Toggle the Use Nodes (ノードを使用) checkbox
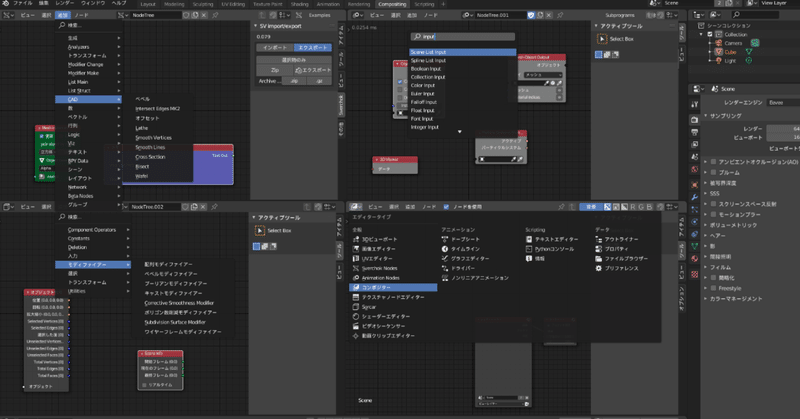Image resolution: width=800 pixels, height=419 pixels. tap(446, 207)
